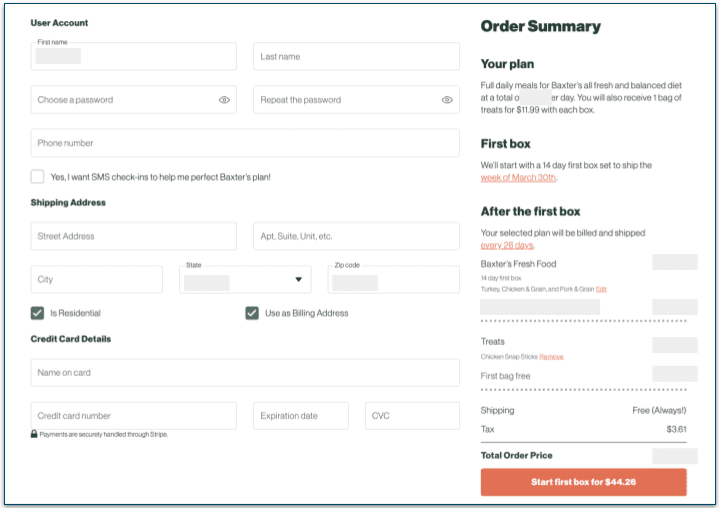
Task: Focus the Phone number field
Action: coord(245,143)
